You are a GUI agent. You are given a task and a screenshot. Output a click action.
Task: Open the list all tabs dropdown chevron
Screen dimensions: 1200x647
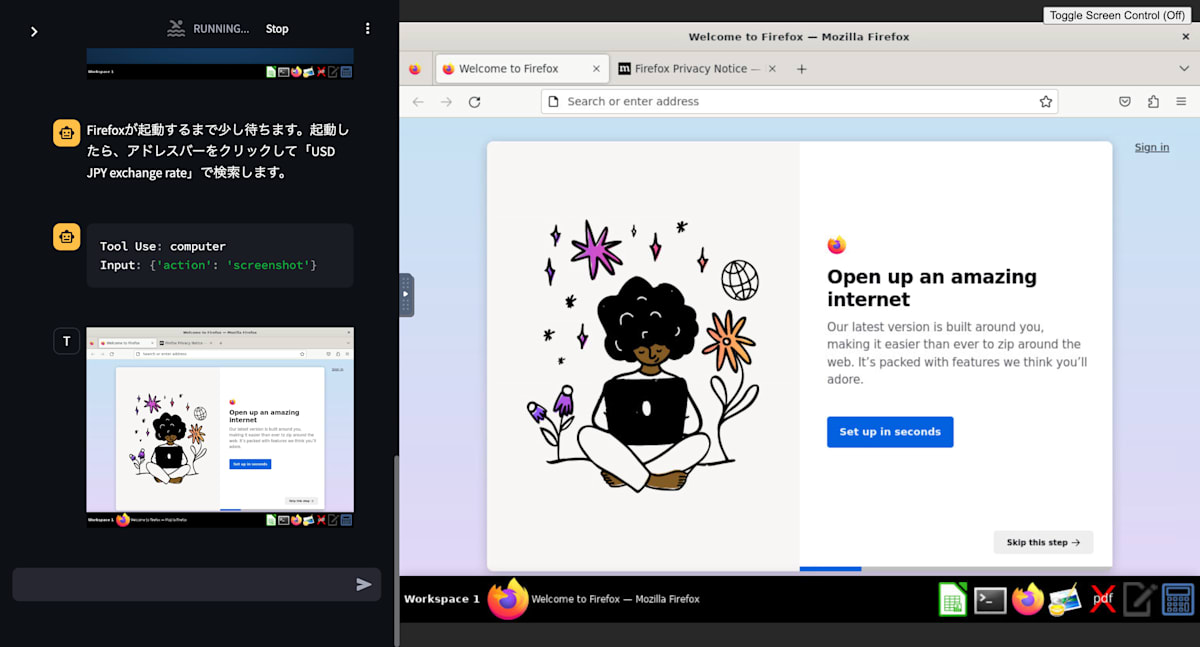tap(1184, 69)
